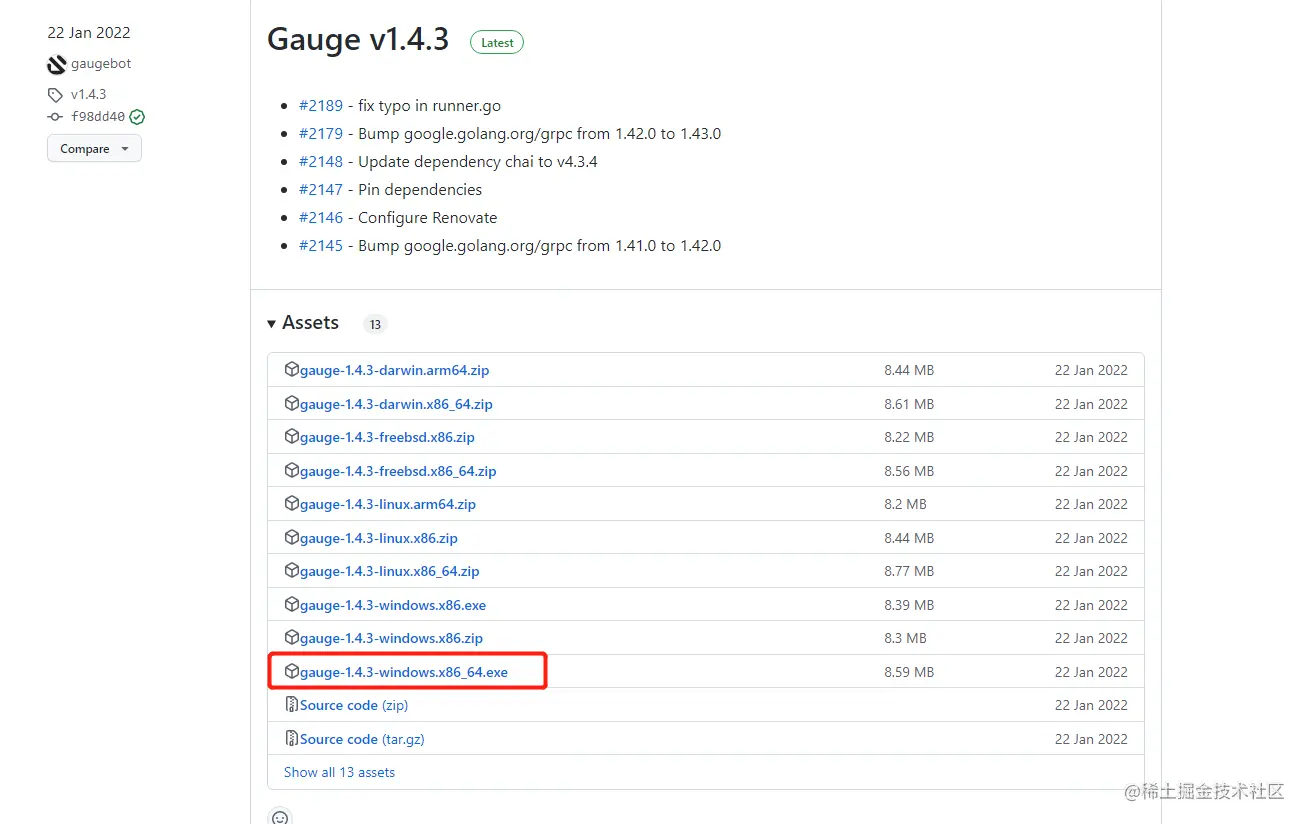Click package icon for darwin.arm64.zip
Image resolution: width=1307 pixels, height=824 pixels.
pos(292,369)
